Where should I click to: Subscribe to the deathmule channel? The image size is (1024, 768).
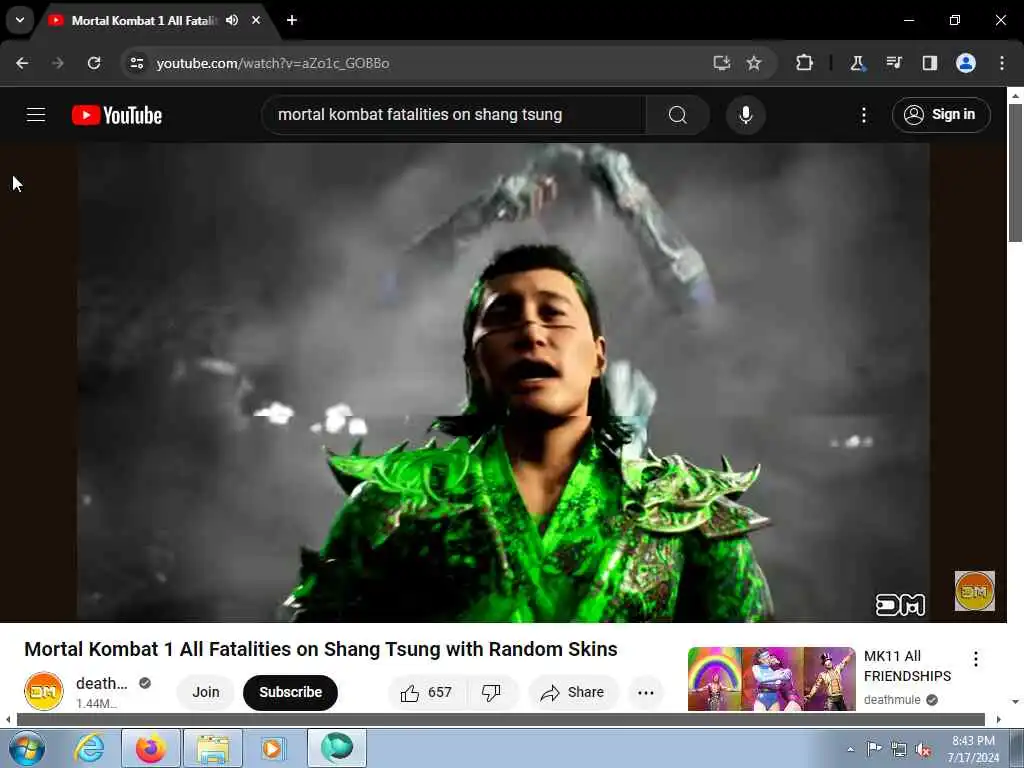[291, 692]
